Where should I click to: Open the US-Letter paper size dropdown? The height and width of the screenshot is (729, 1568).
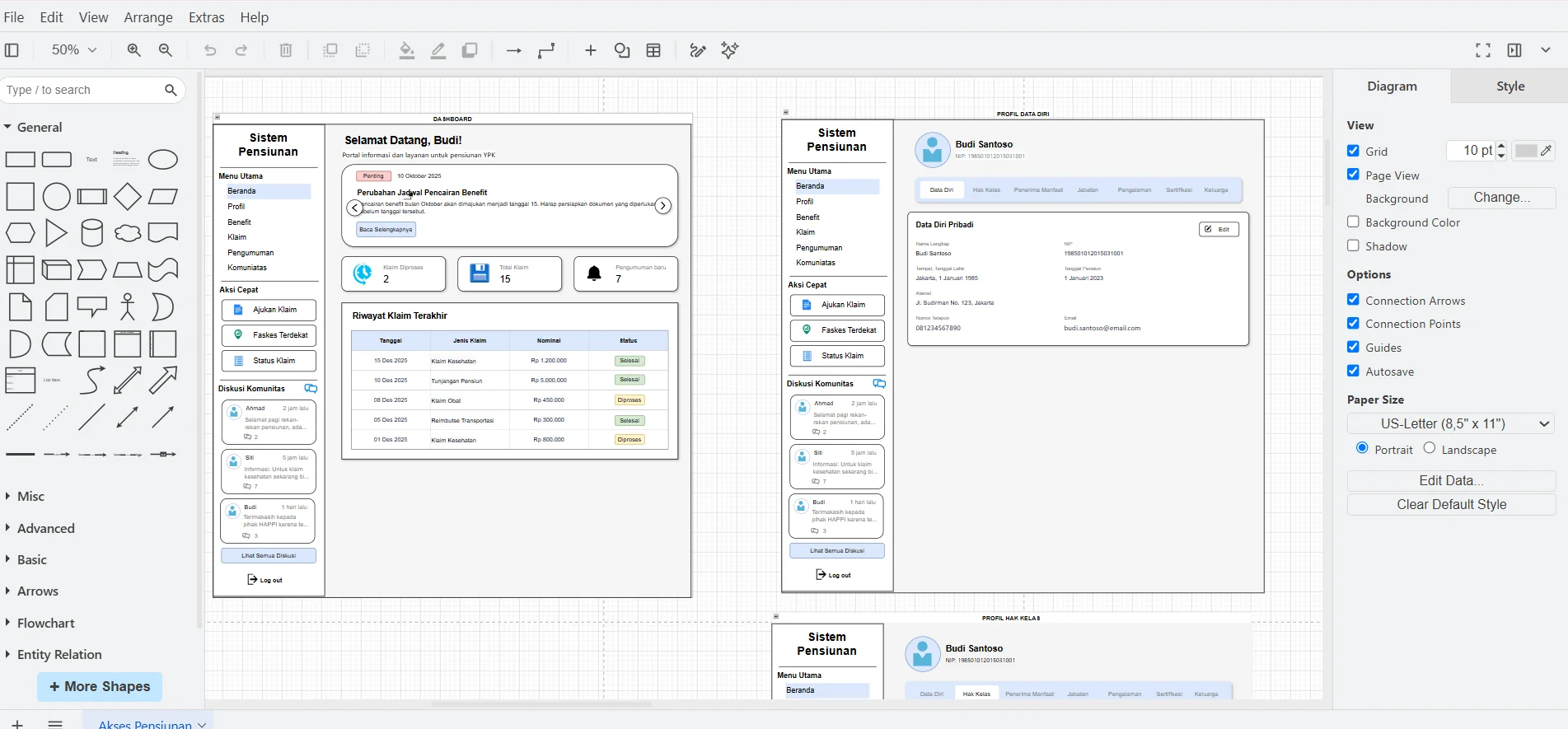pos(1451,423)
